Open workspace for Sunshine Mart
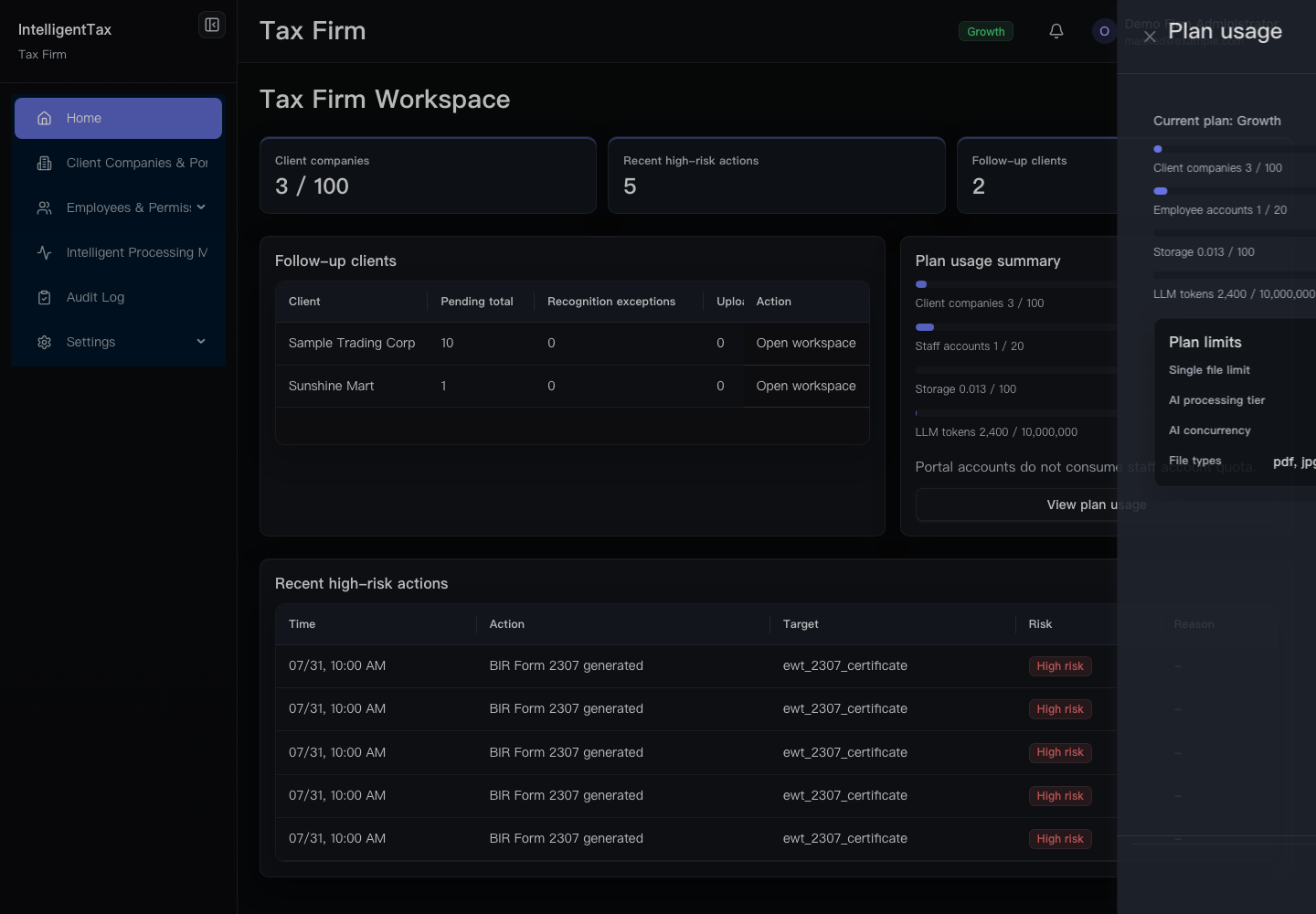 coord(806,386)
